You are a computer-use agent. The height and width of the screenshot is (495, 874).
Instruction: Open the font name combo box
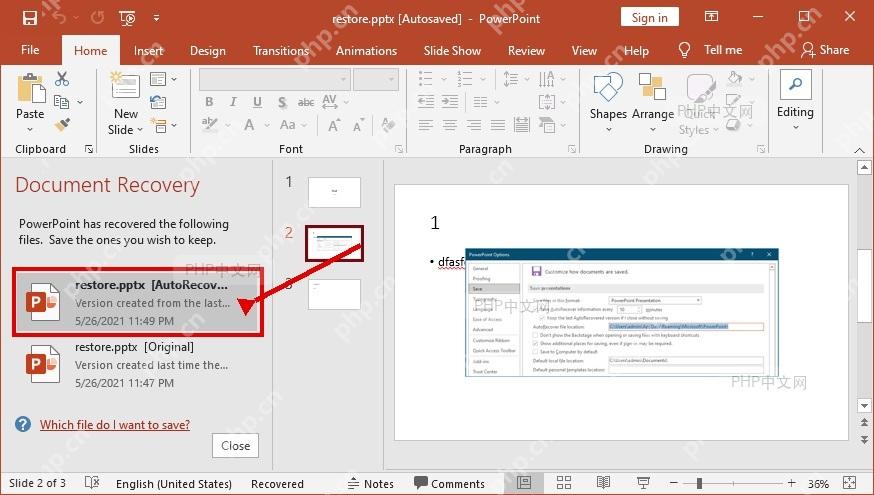click(x=275, y=79)
